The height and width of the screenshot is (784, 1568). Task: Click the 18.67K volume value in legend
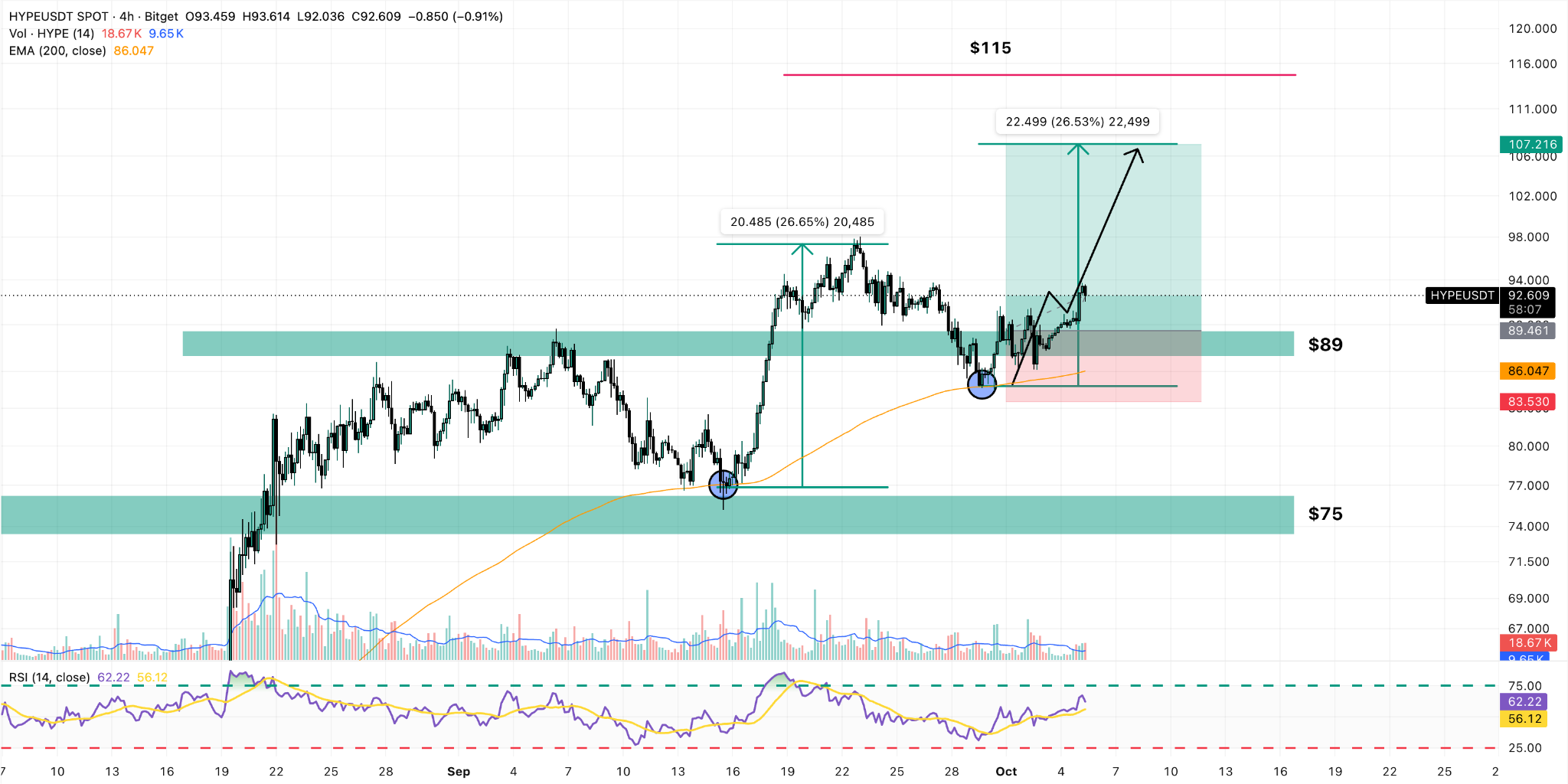point(122,34)
